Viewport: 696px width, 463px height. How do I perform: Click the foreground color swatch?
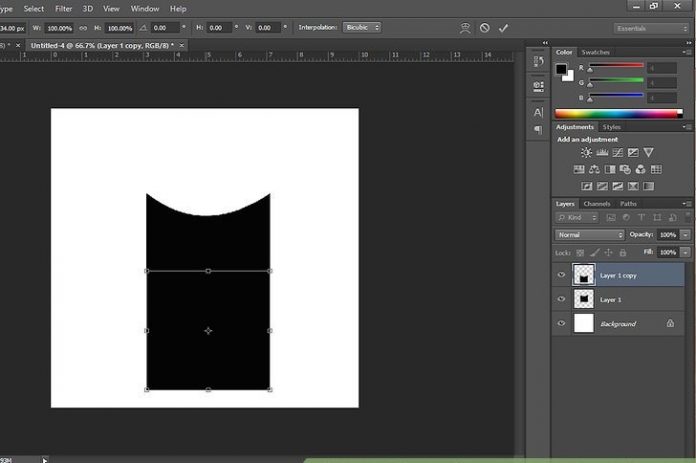click(563, 69)
